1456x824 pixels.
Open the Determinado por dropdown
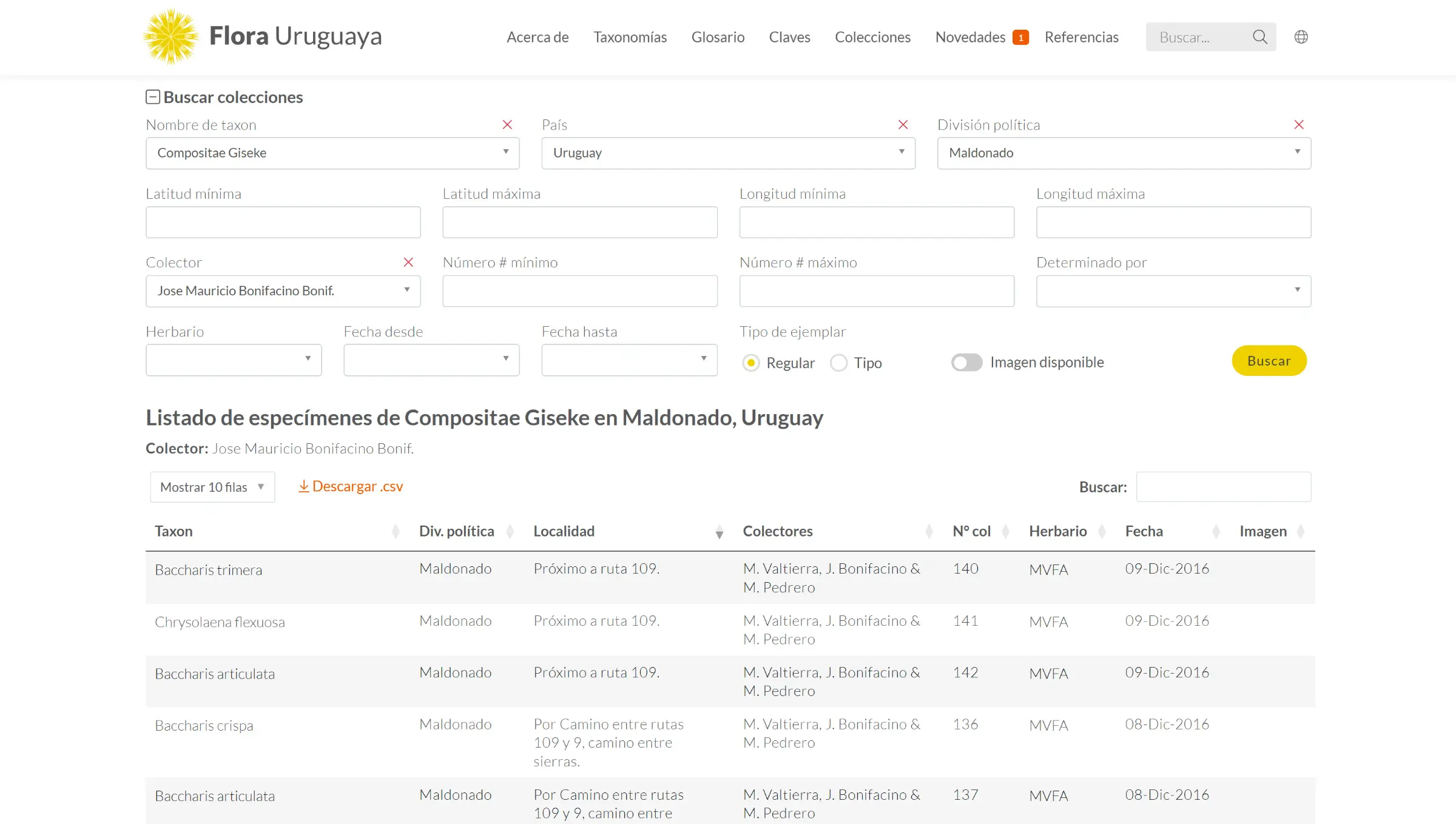[1173, 291]
